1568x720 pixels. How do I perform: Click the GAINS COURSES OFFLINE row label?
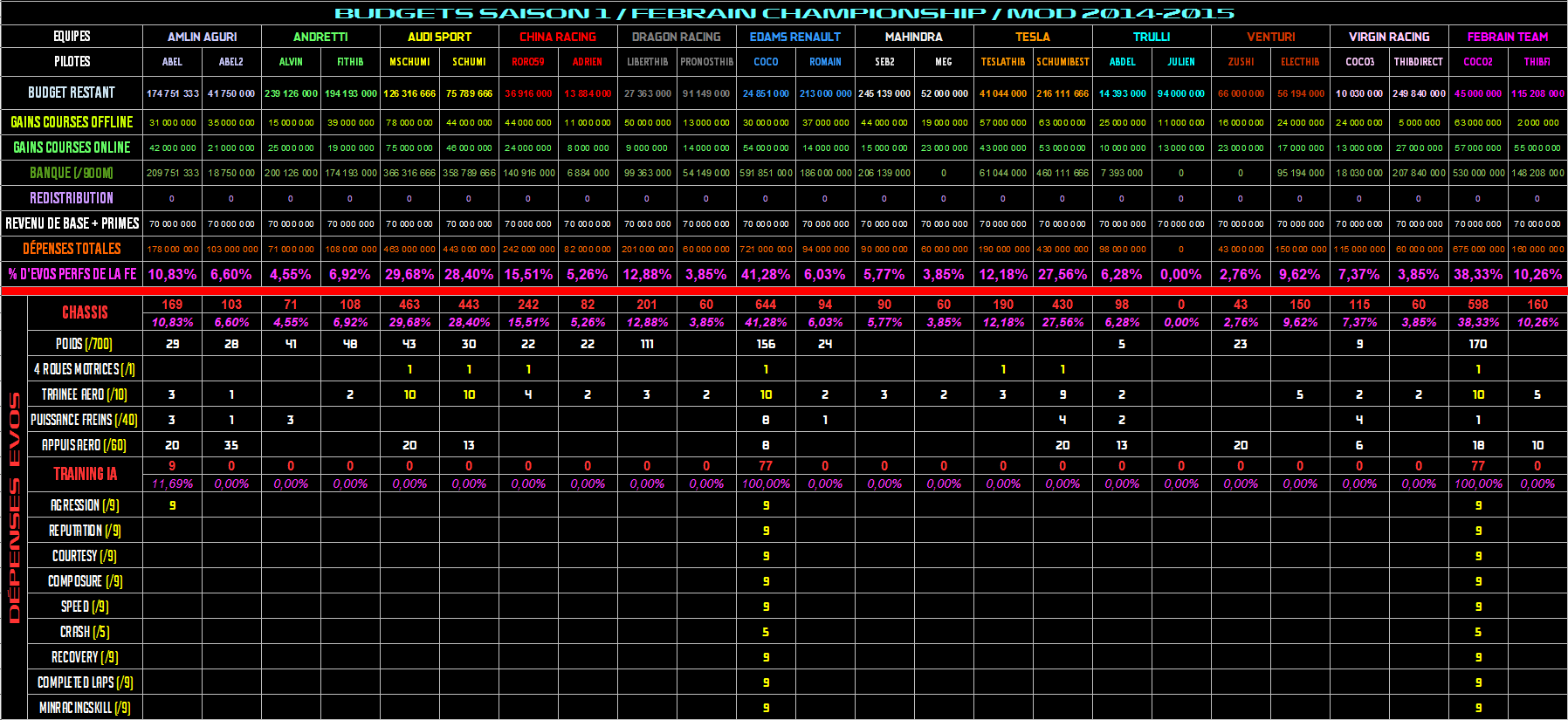pyautogui.click(x=72, y=122)
